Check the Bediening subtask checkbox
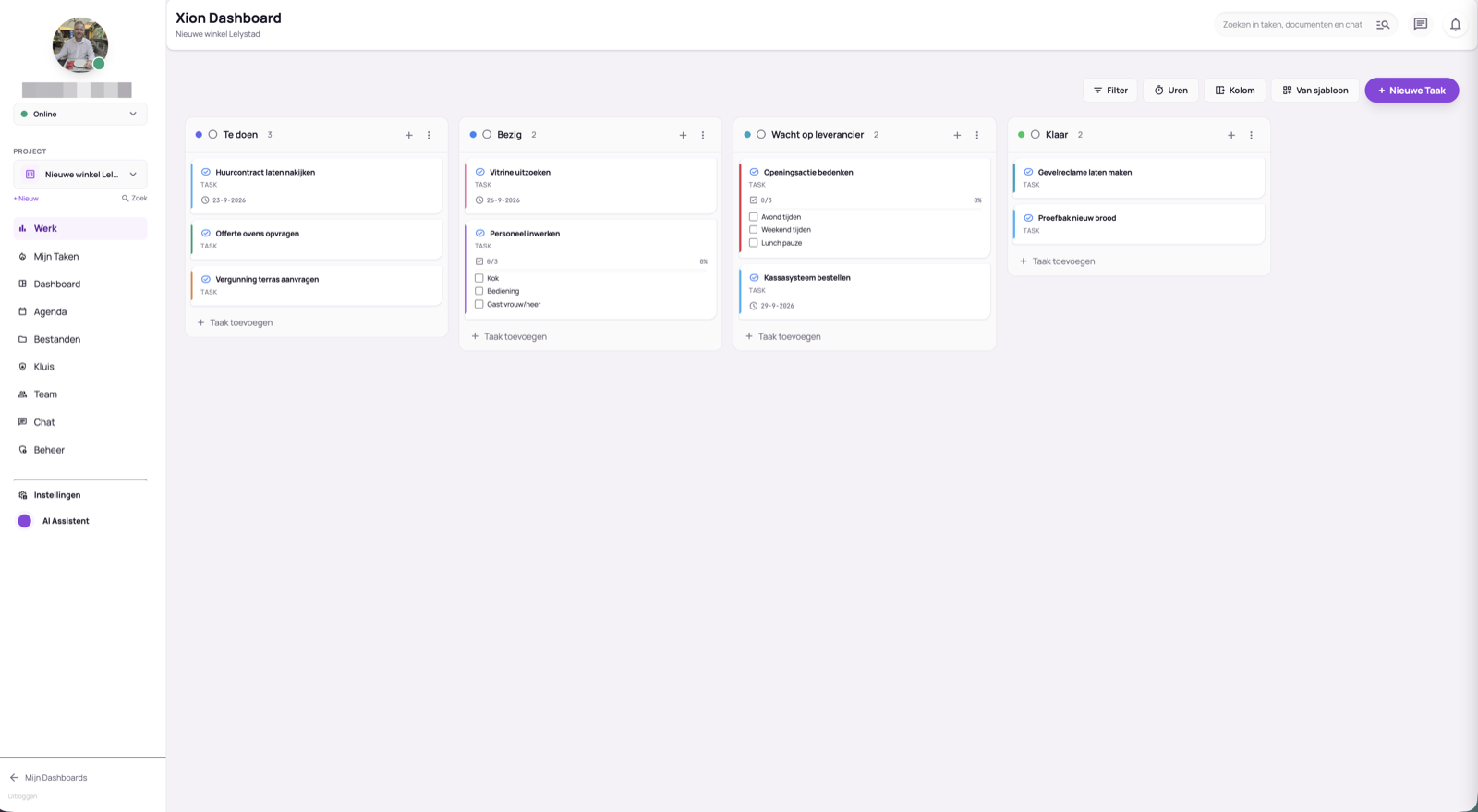This screenshot has height=812, width=1478. [x=479, y=291]
